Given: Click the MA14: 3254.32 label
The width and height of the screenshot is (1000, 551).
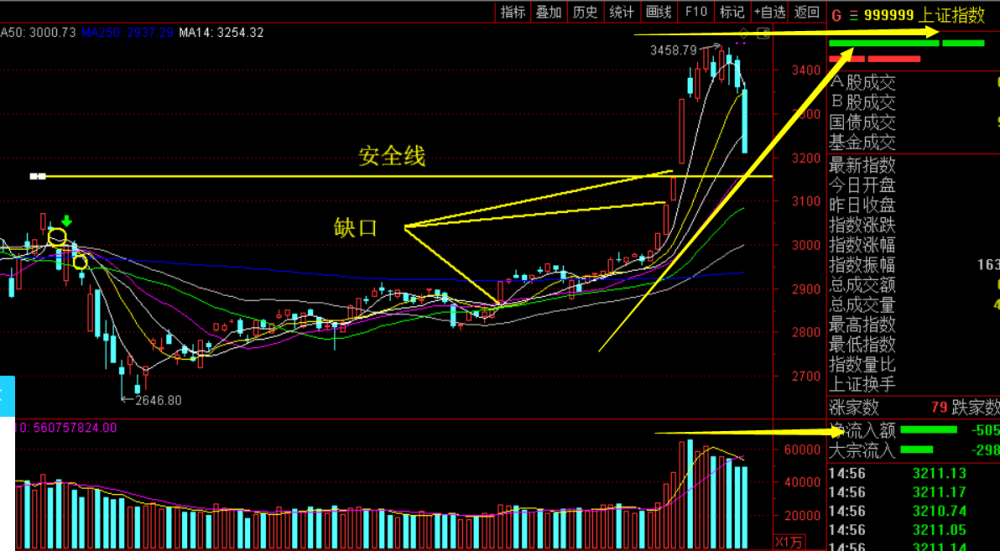Looking at the screenshot, I should click(x=221, y=32).
